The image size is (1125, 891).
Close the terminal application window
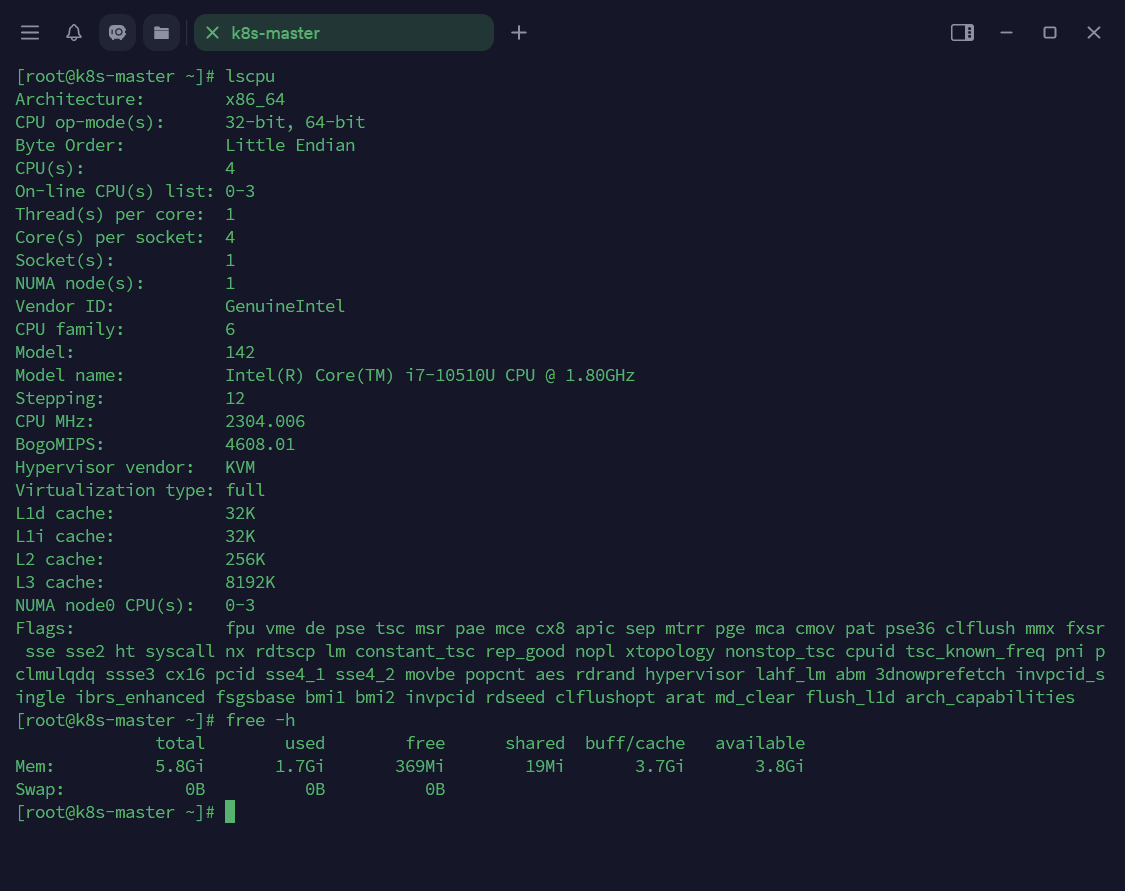click(x=1094, y=33)
